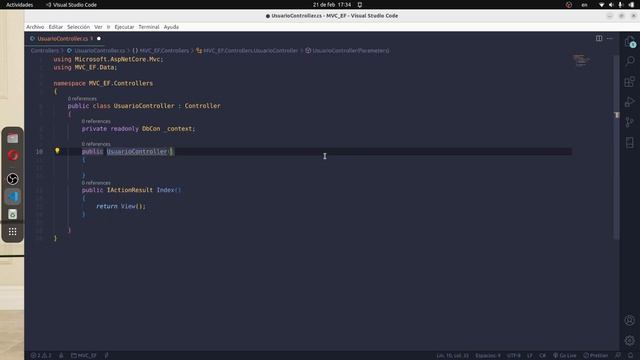Open clock 21 de feb 17:34
Screen dimensions: 640x360
[x=332, y=5]
